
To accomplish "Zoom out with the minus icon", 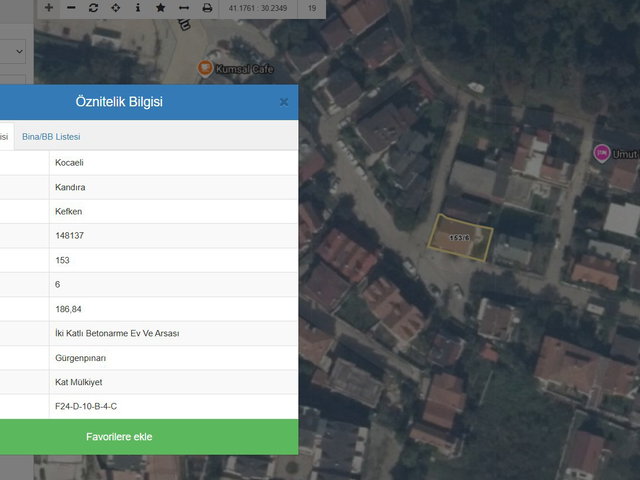I will [x=71, y=8].
